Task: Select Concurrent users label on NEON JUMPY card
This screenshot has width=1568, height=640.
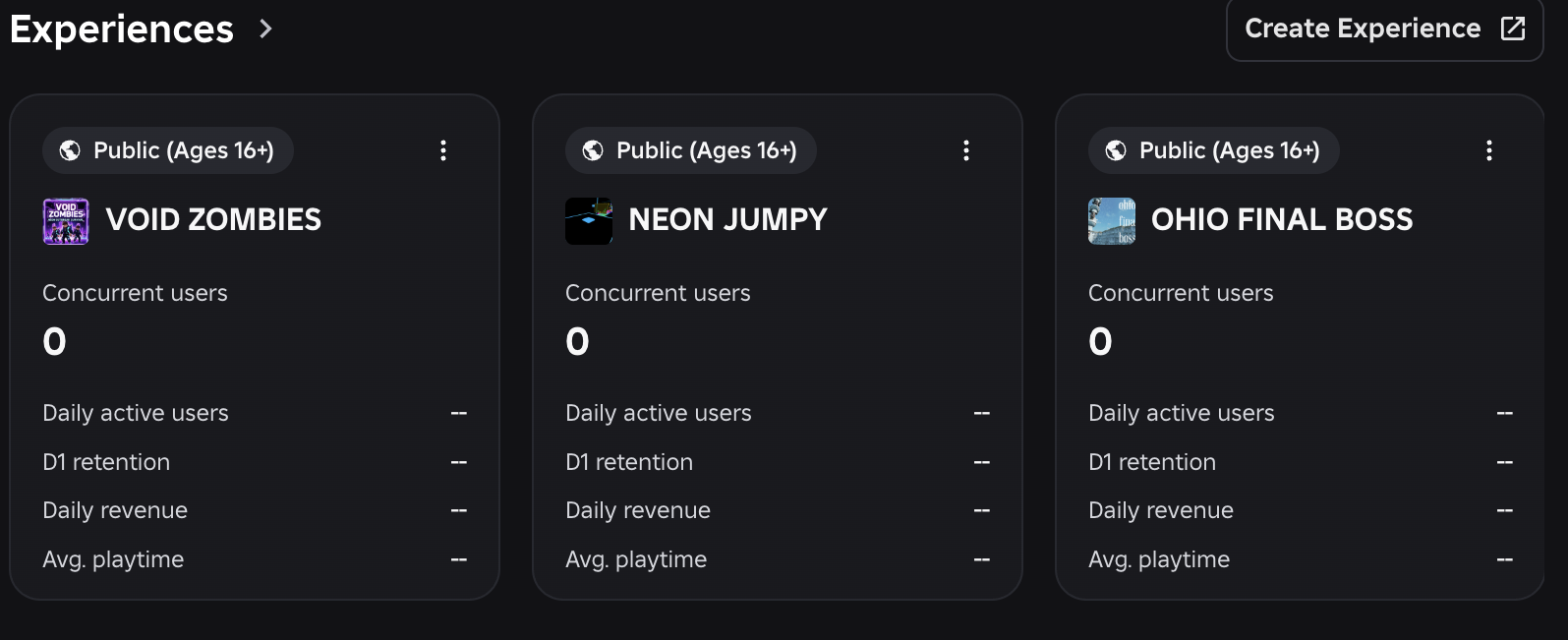Action: point(658,293)
